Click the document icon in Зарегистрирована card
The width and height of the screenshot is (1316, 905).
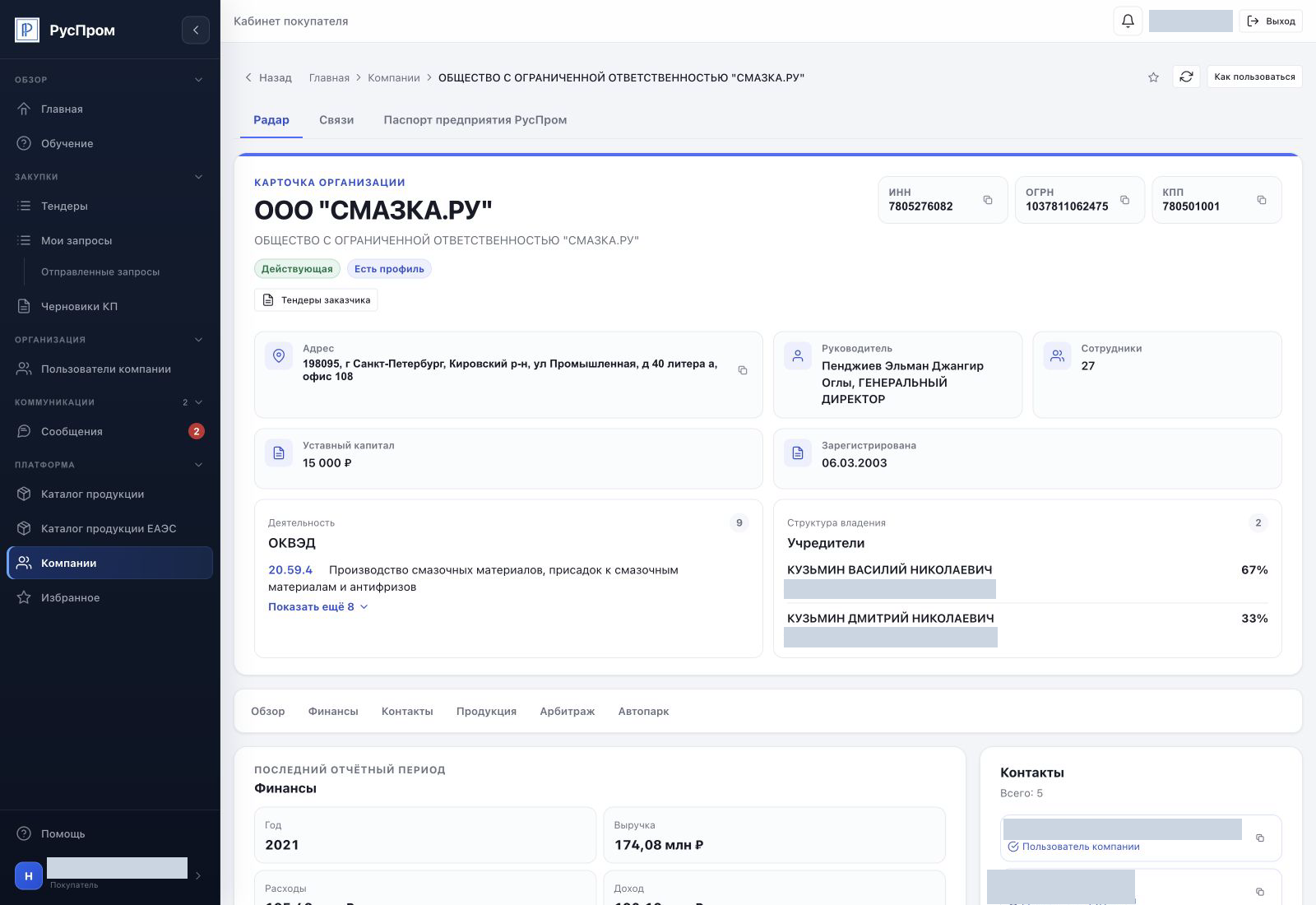coord(798,453)
